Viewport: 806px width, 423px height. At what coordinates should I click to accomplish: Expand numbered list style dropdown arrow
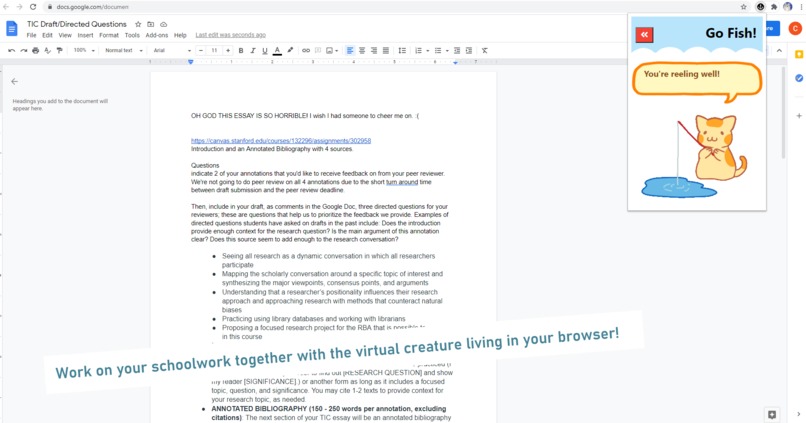tap(428, 51)
